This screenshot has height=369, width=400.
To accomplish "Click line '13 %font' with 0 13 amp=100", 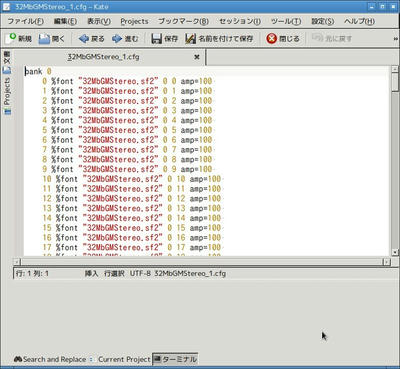I will coord(132,208).
